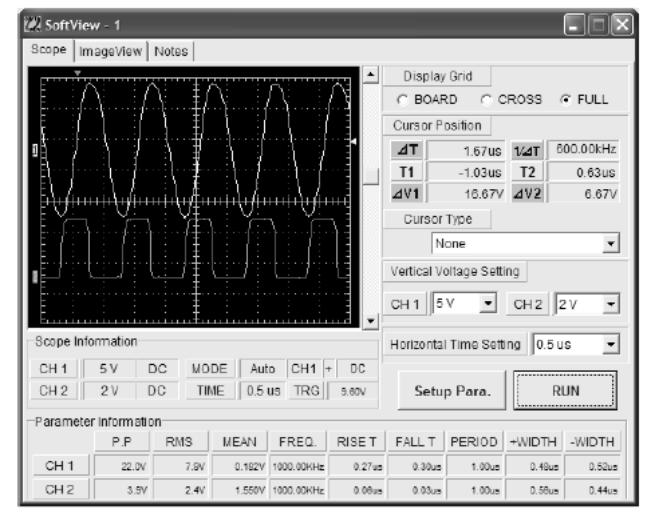The height and width of the screenshot is (512, 650).
Task: Open the Horizontal Time Setting dropdown
Action: (576, 345)
